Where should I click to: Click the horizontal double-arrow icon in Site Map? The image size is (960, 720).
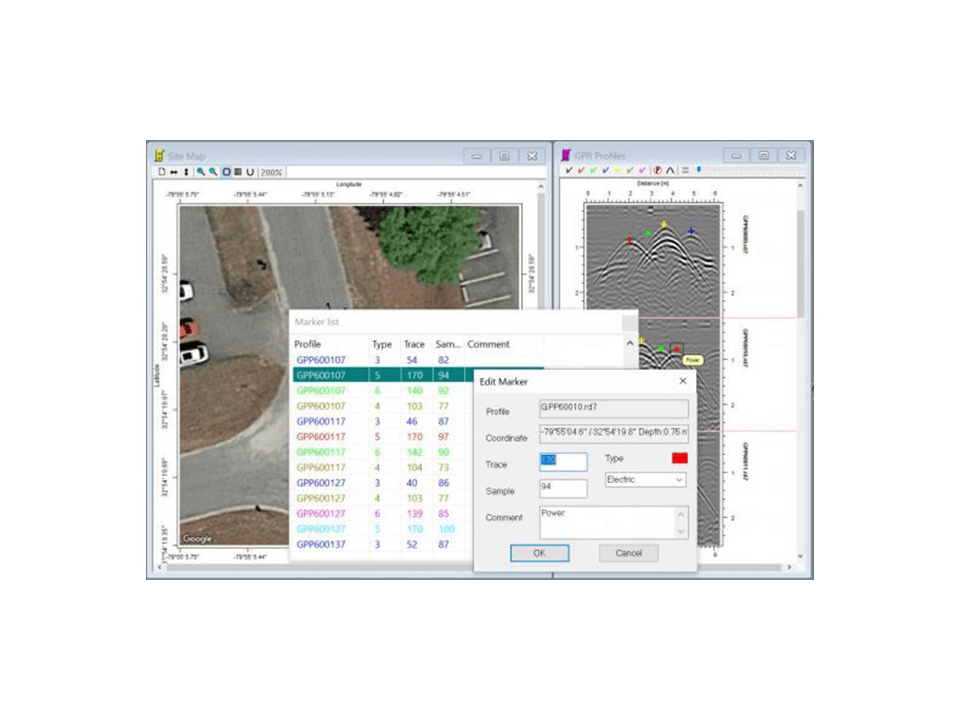click(x=174, y=172)
